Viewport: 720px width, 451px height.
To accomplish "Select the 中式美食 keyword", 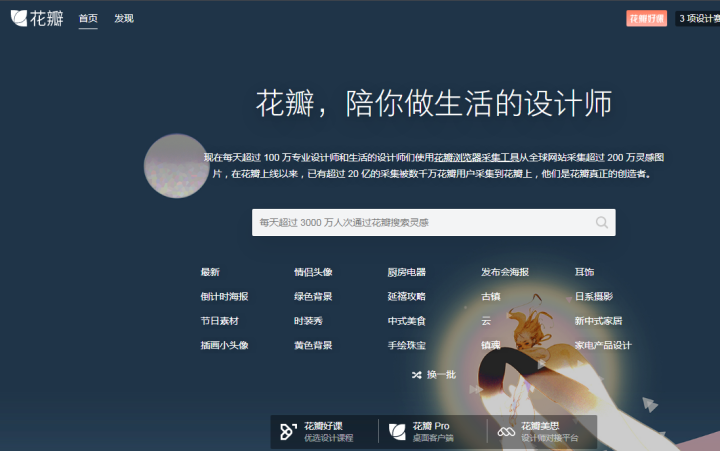I will pyautogui.click(x=407, y=321).
